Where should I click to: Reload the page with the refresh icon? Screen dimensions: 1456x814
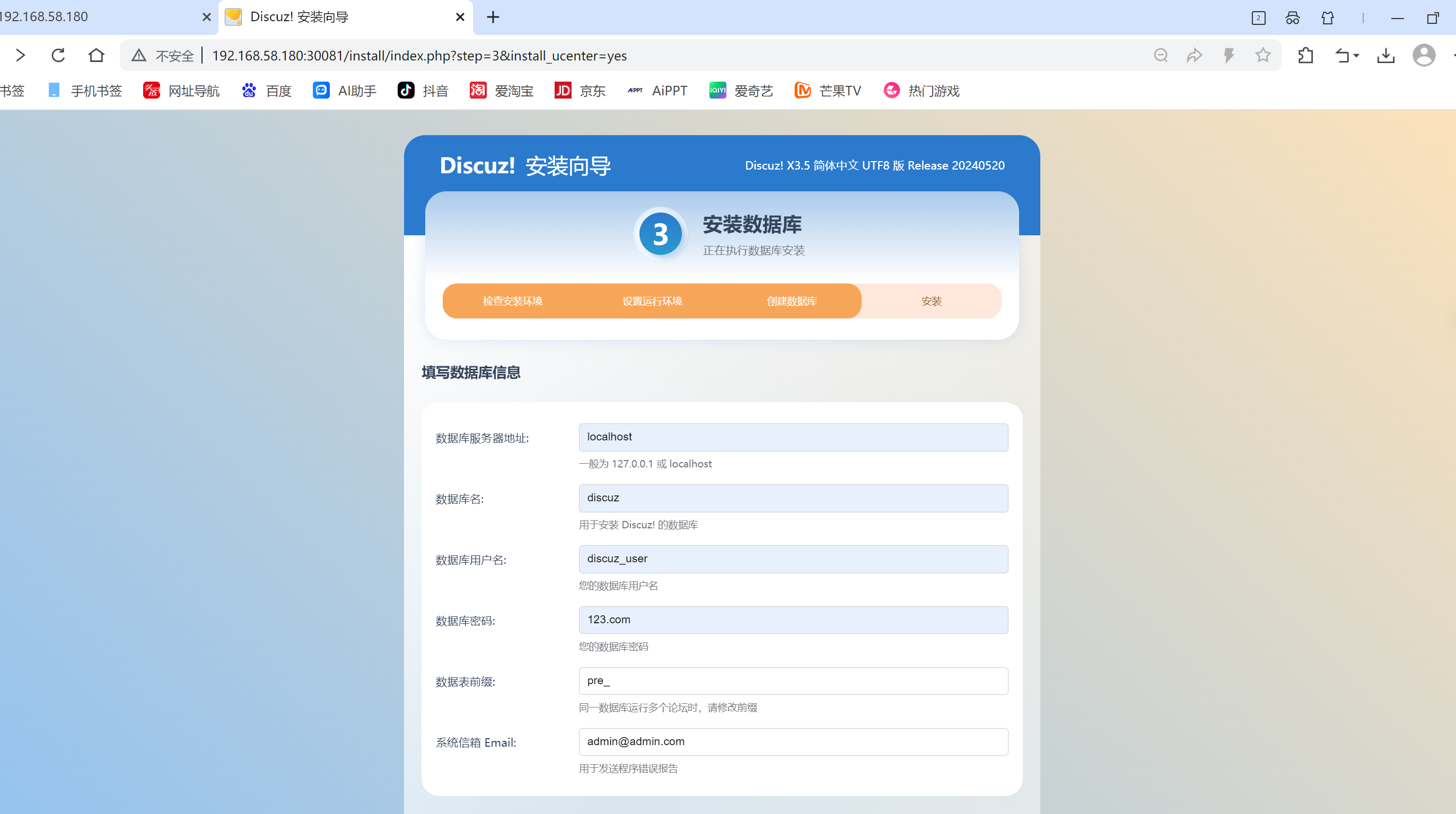pyautogui.click(x=58, y=55)
